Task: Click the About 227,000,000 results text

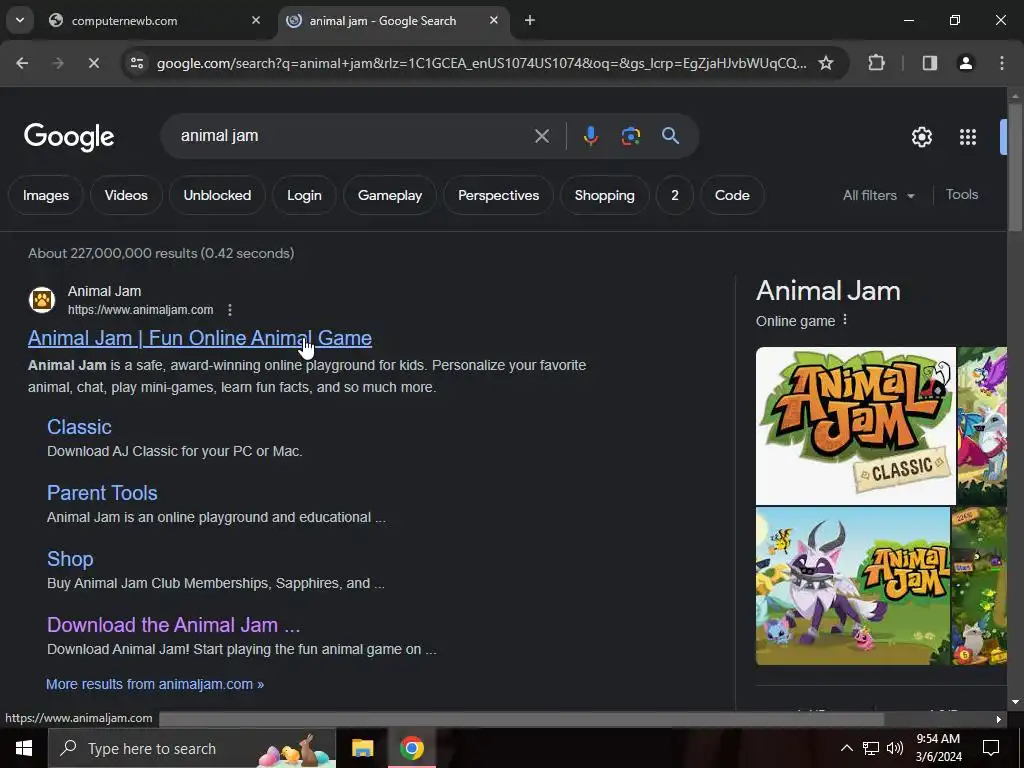Action: [x=161, y=253]
